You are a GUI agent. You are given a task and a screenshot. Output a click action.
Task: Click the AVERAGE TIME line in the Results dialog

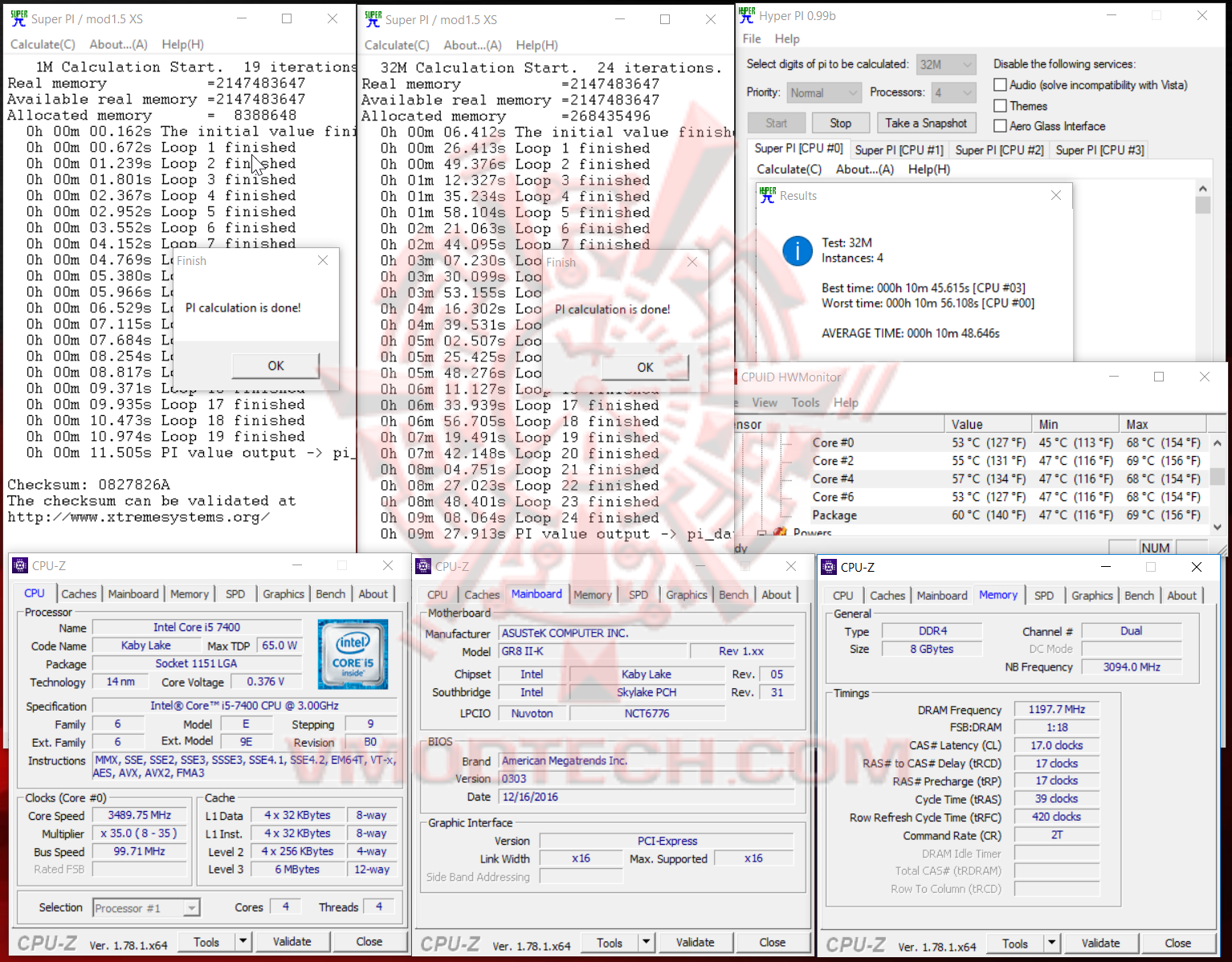[911, 333]
